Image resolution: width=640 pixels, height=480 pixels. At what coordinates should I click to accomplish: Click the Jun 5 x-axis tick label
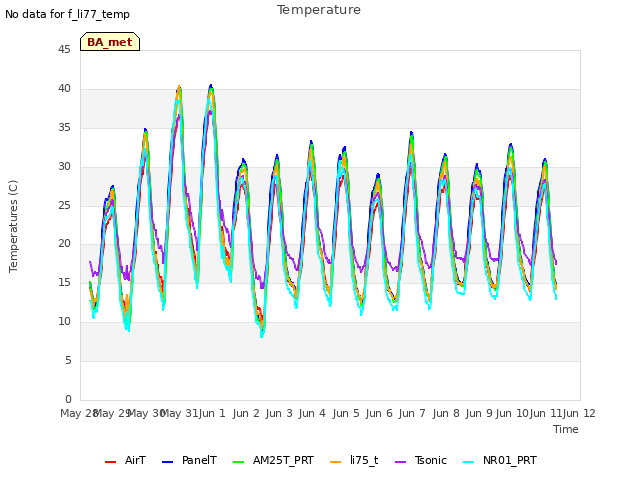click(x=346, y=413)
